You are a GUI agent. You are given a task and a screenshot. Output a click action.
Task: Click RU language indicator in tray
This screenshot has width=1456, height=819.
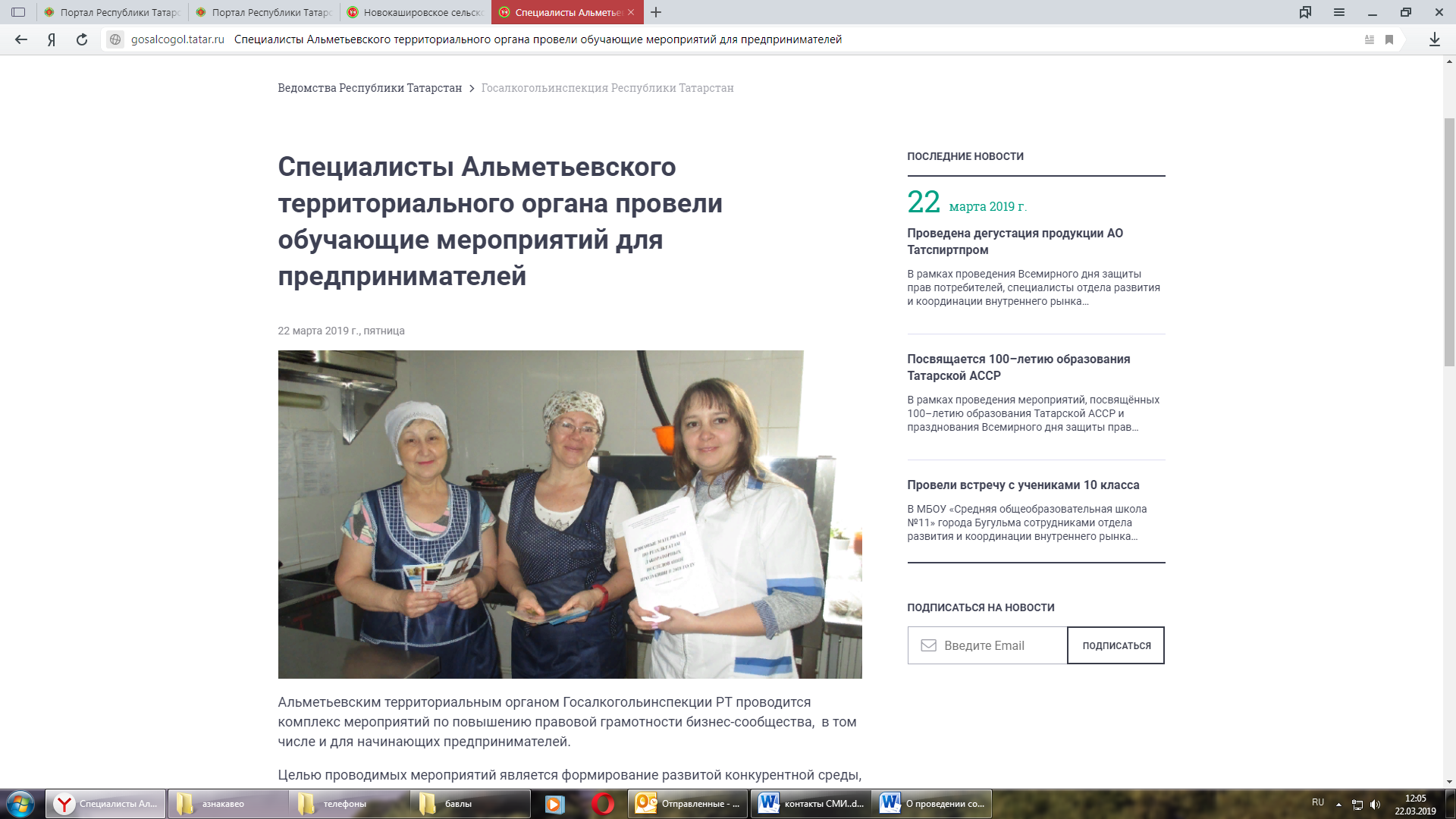1318,802
